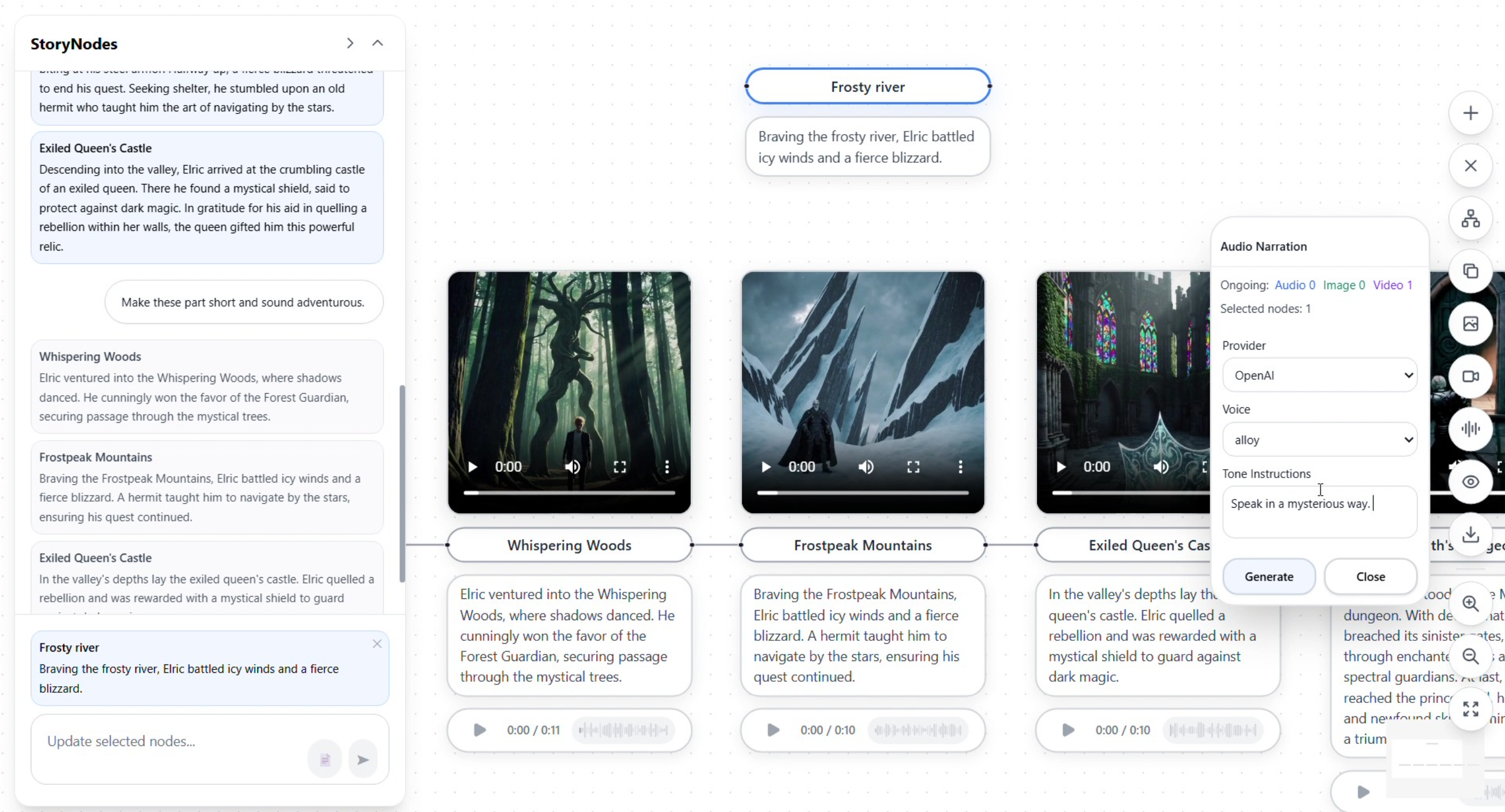This screenshot has height=812, width=1505.
Task: Open video generation camera icon
Action: click(1470, 376)
